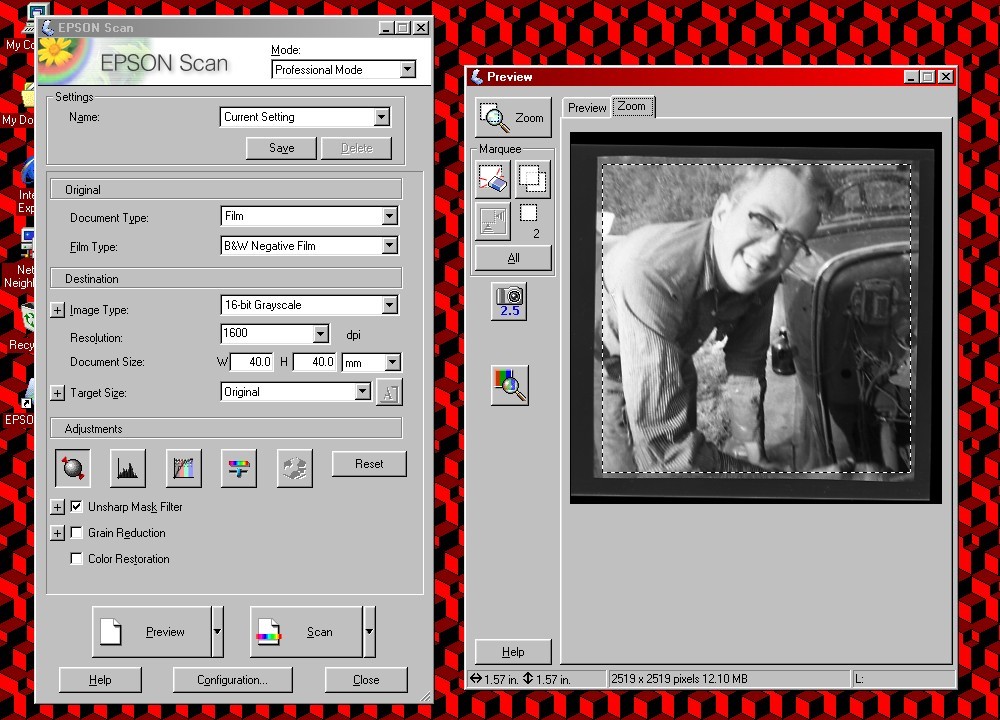The height and width of the screenshot is (720, 1000).
Task: Click the Auto Exposure adjustment icon
Action: coord(72,467)
